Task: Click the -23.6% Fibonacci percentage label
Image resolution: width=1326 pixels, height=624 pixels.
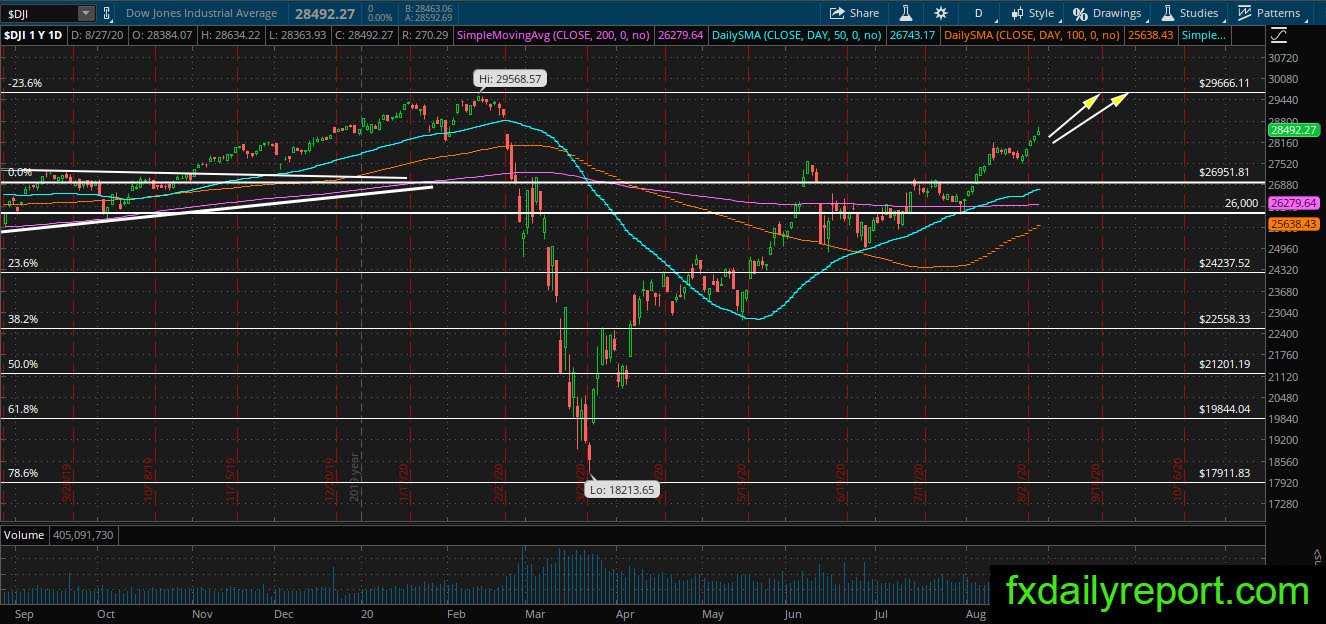Action: (x=24, y=84)
